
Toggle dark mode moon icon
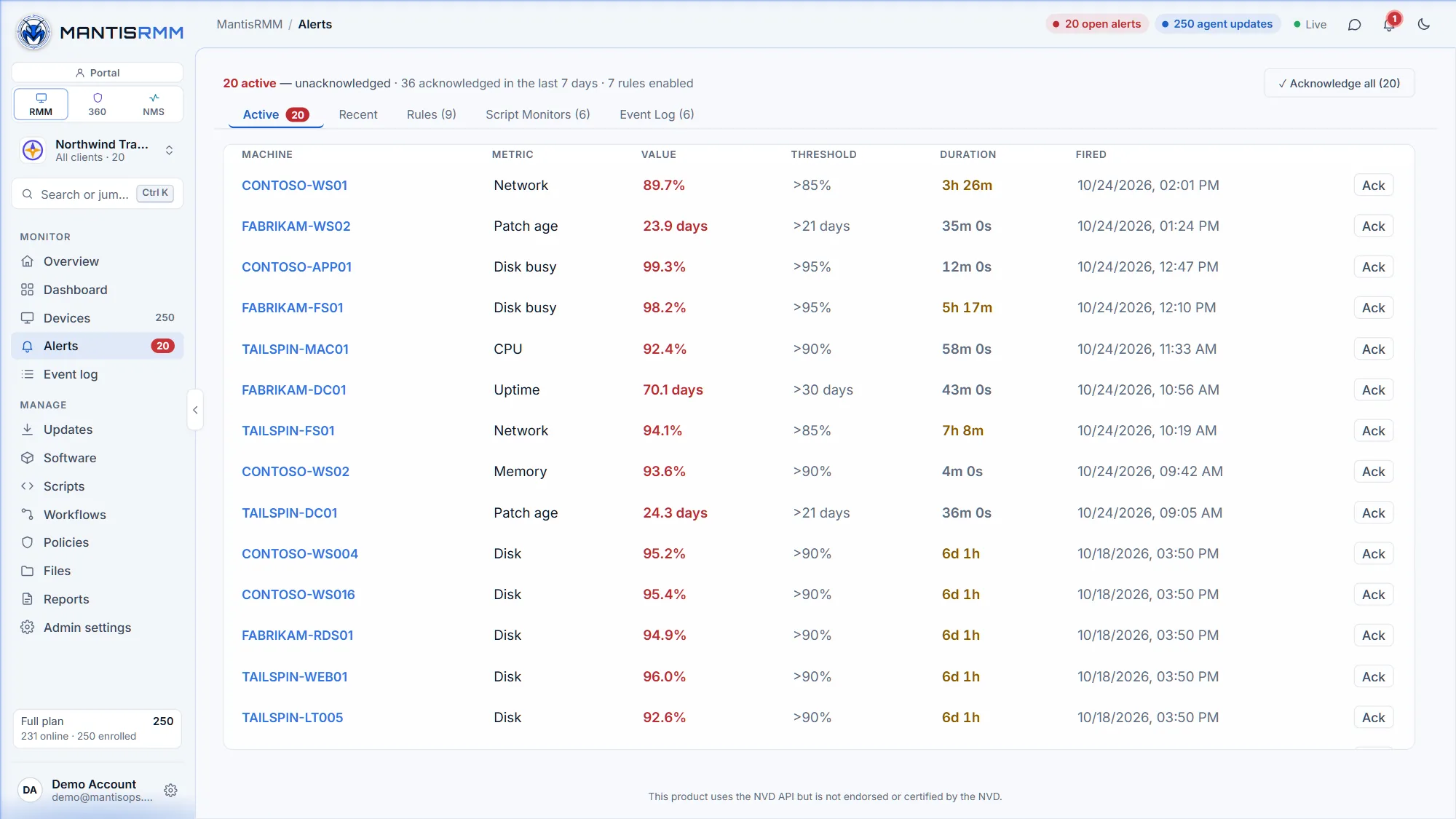click(1424, 25)
